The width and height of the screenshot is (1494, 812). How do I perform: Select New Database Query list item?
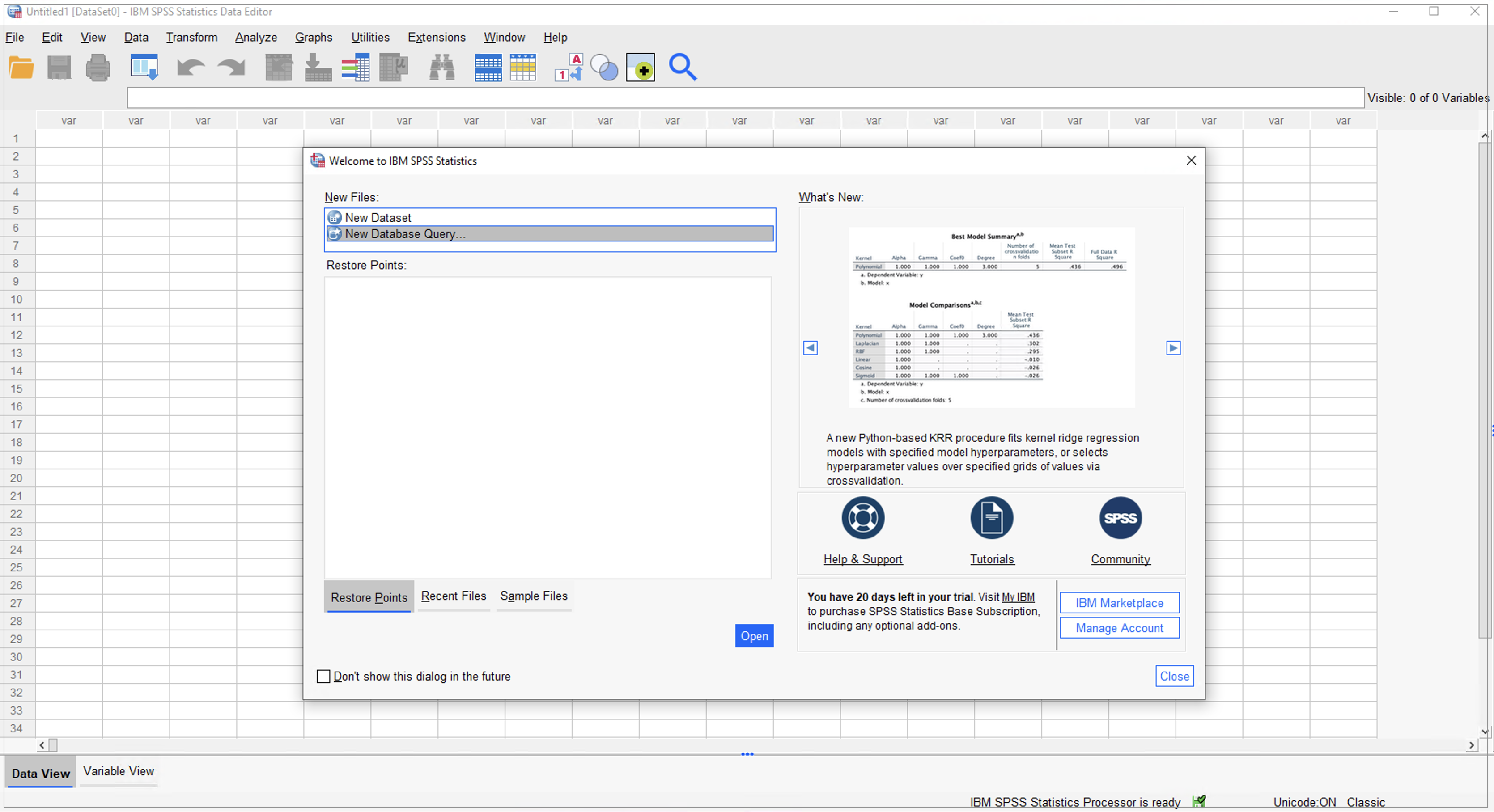click(550, 233)
